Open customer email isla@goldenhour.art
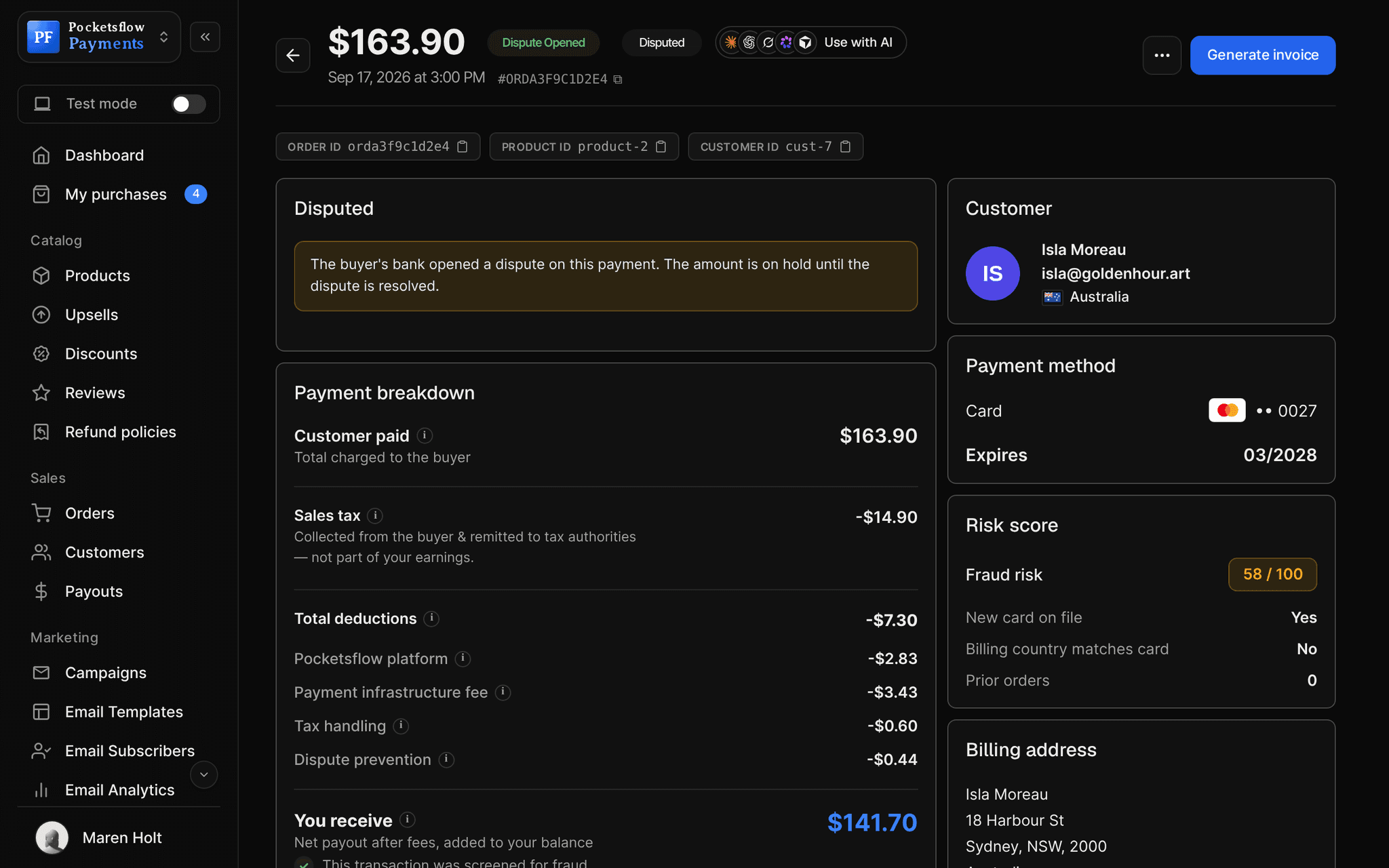This screenshot has width=1389, height=868. 1116,273
